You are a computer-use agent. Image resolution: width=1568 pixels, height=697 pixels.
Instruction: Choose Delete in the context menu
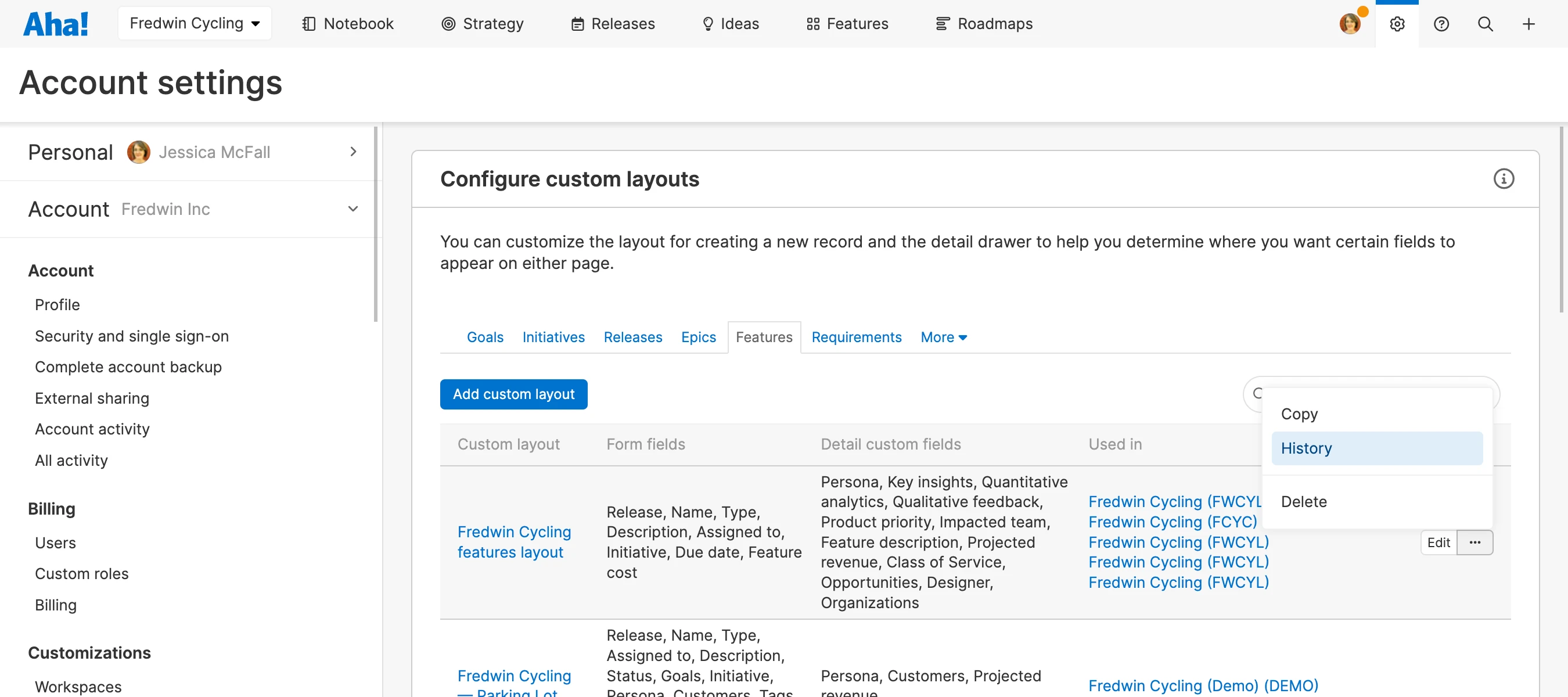1303,502
